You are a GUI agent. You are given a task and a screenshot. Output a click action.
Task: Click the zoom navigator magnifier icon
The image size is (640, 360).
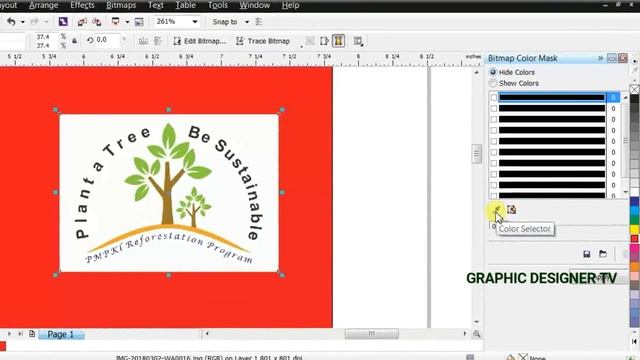point(476,334)
